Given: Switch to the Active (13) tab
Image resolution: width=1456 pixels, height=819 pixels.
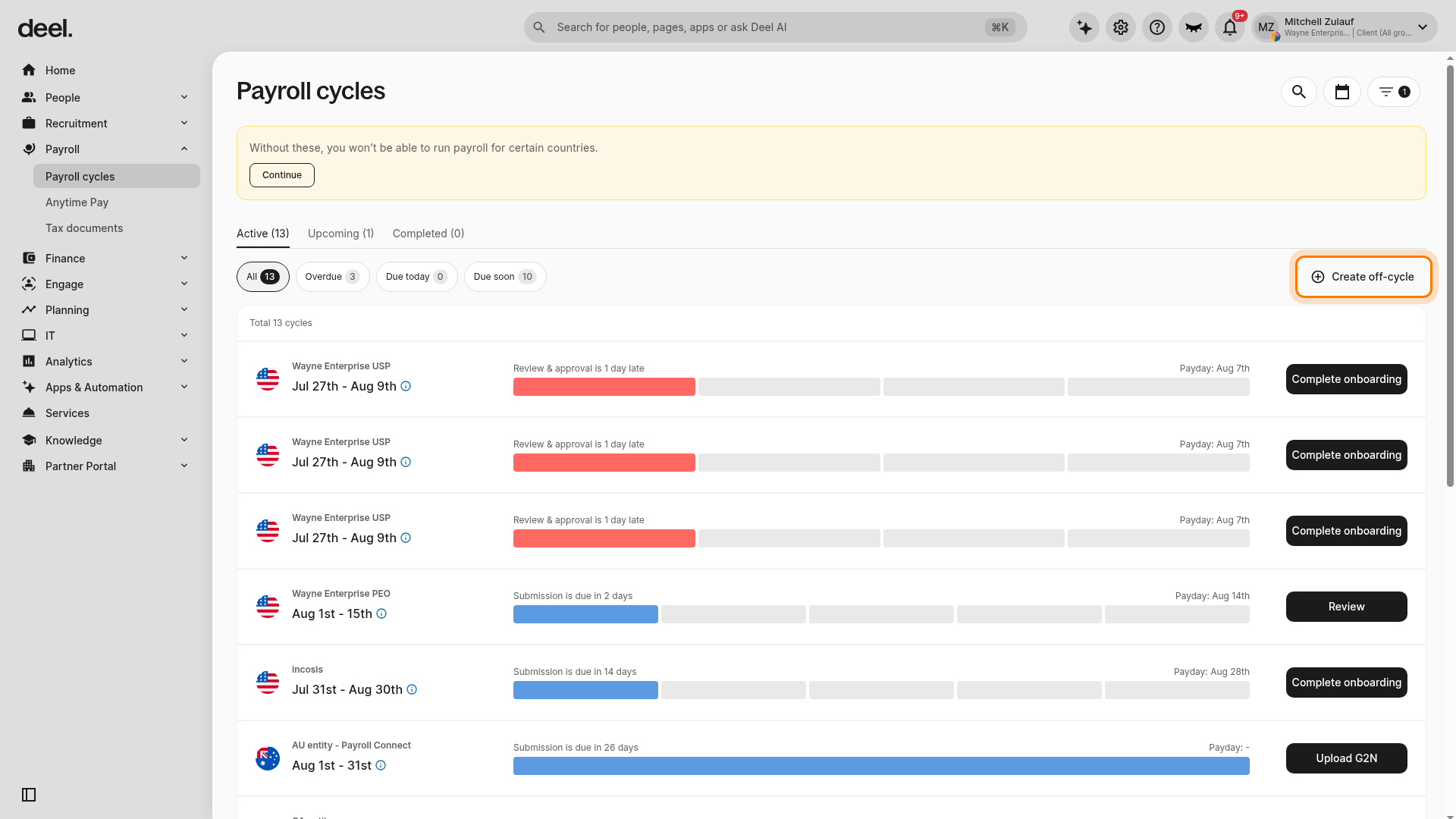Looking at the screenshot, I should (x=262, y=234).
